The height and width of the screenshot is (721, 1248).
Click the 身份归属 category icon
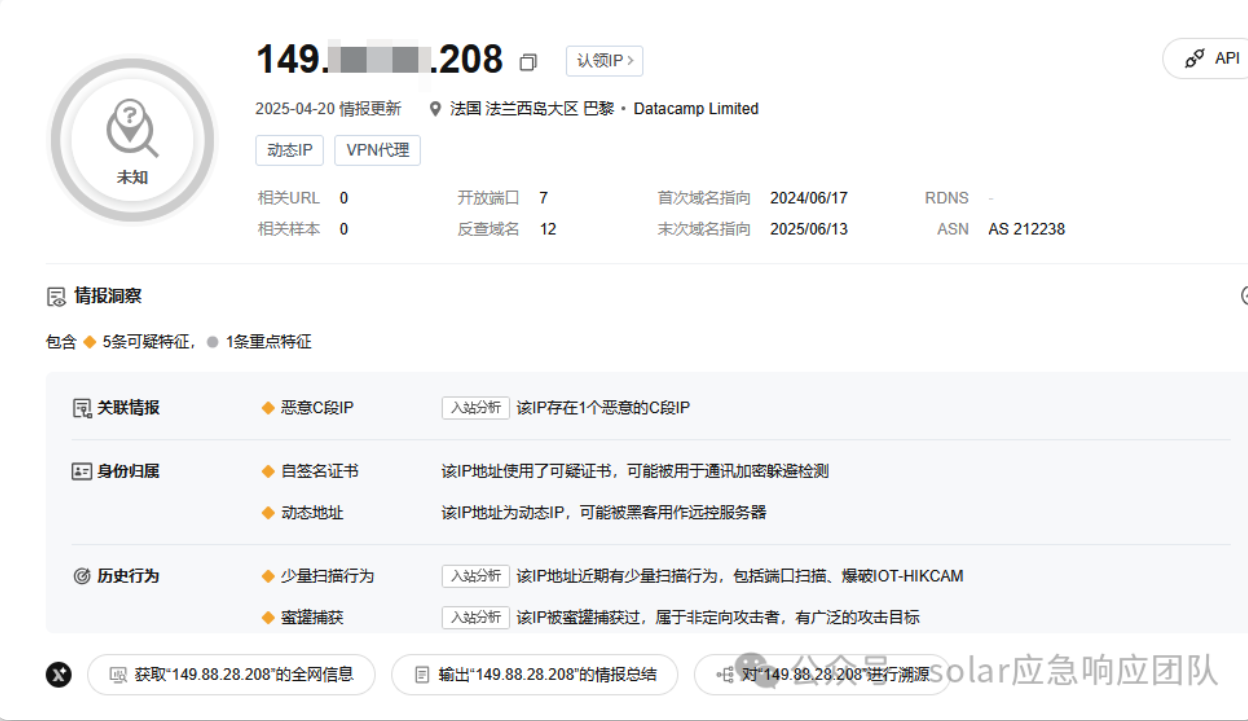[x=82, y=471]
